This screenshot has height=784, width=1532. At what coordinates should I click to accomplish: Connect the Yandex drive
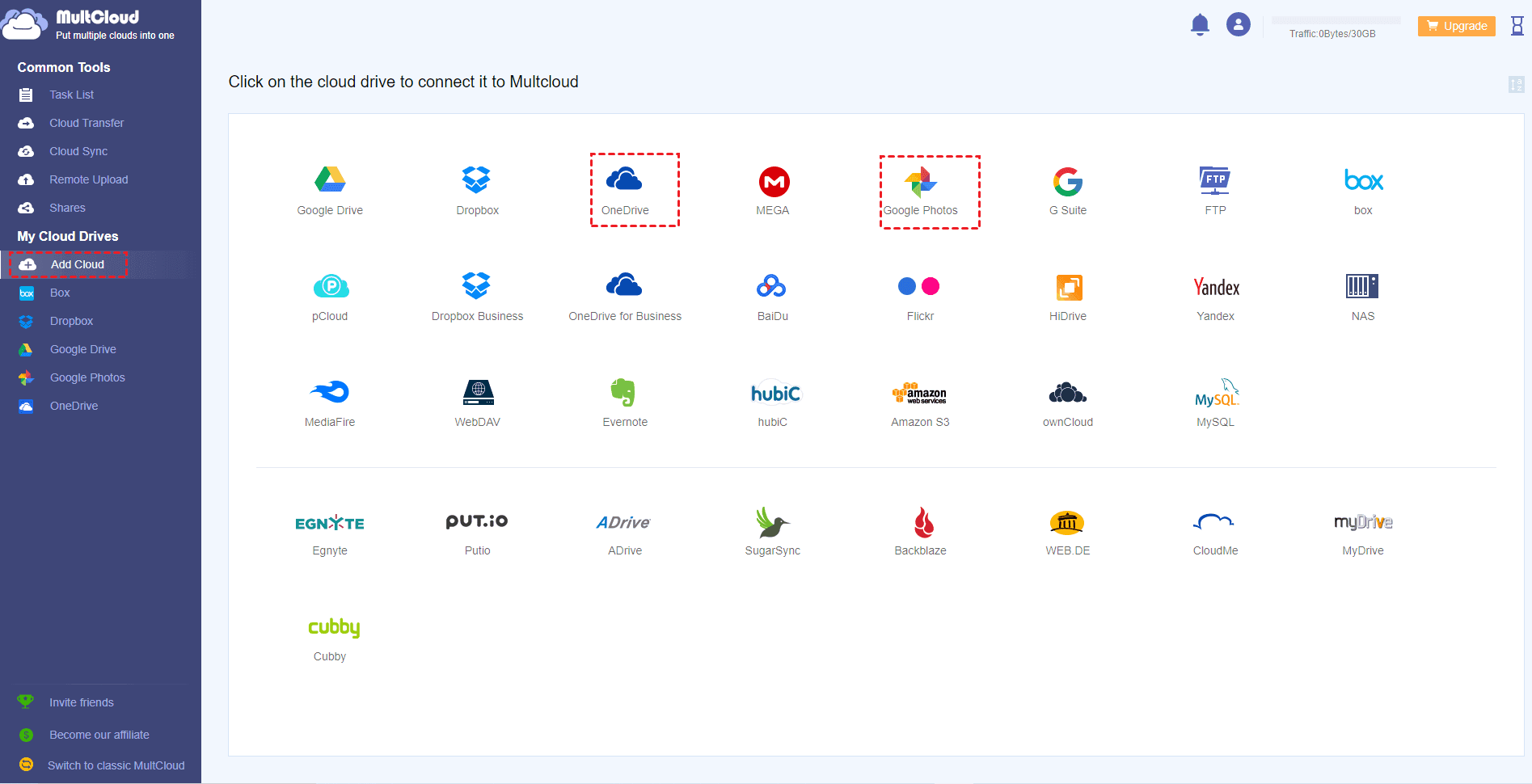1216,287
